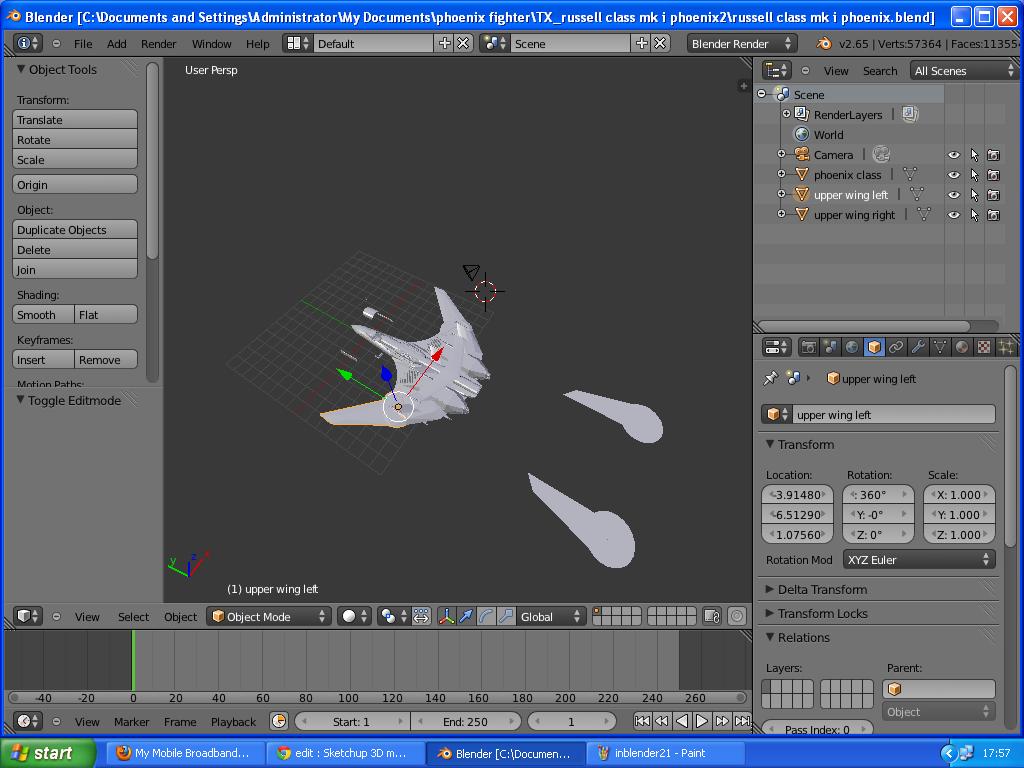Open the Material properties tab (sphere icon)
1024x768 pixels.
tap(962, 347)
